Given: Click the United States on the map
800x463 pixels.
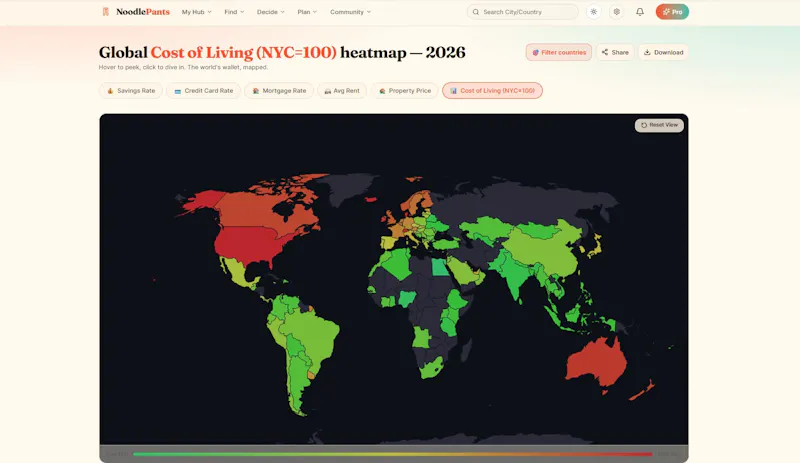Looking at the screenshot, I should [x=245, y=245].
